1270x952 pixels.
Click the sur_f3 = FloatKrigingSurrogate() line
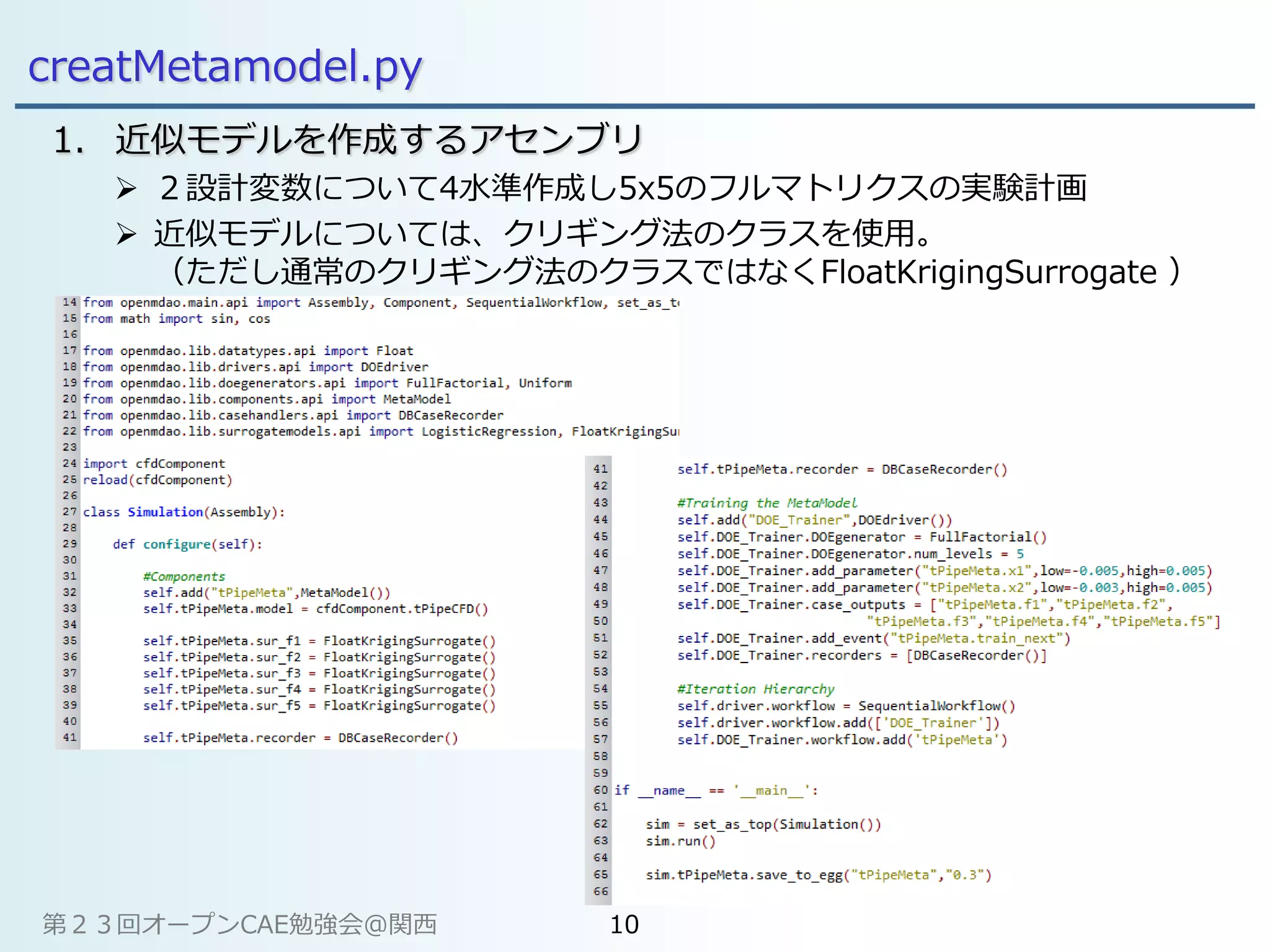(x=319, y=673)
